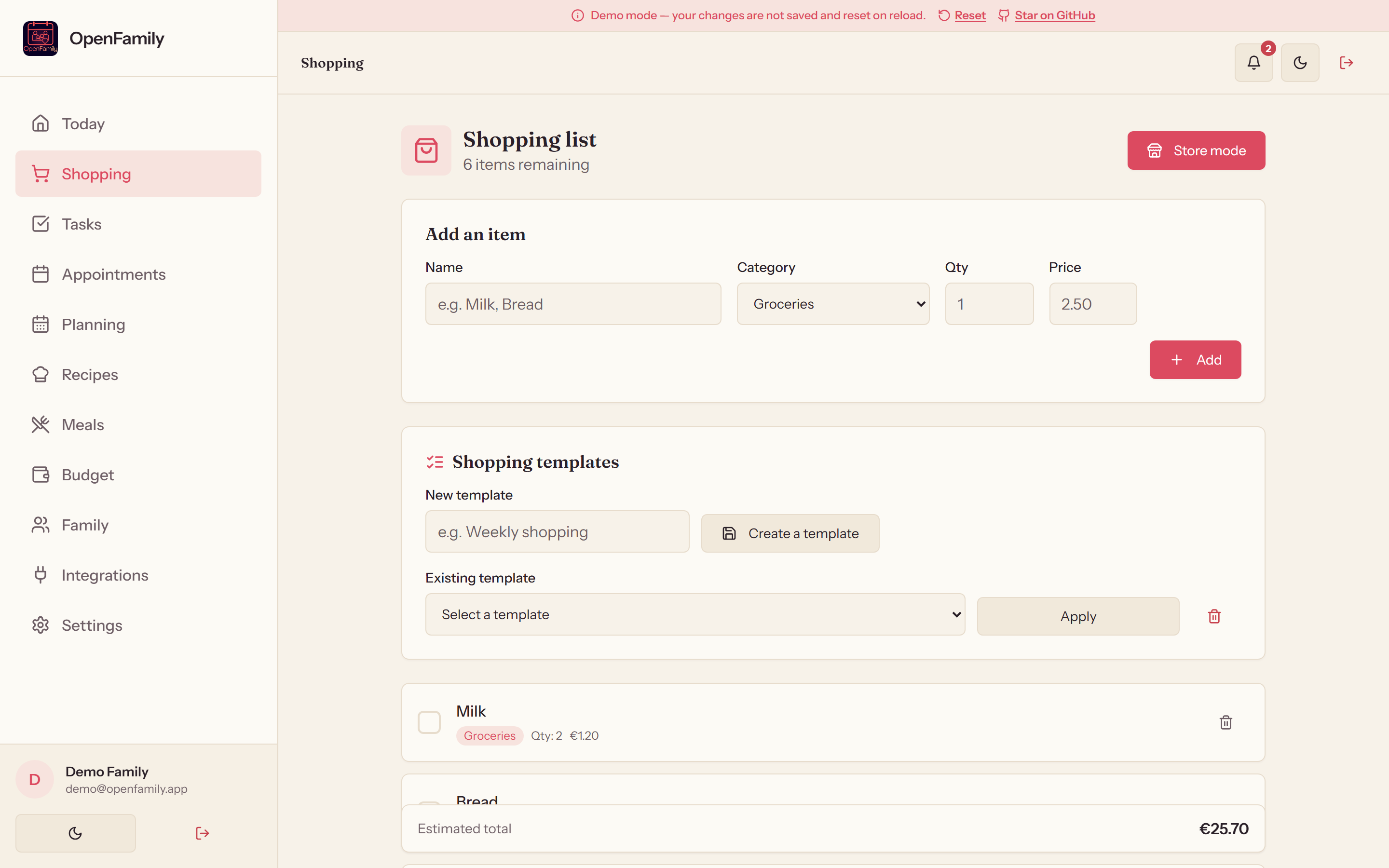Open Integrations
The image size is (1389, 868).
[138, 575]
